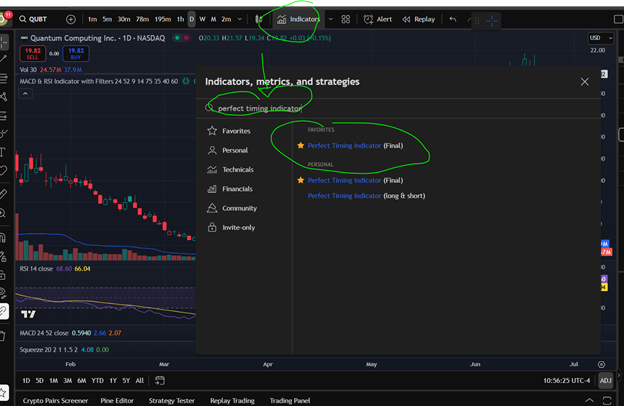Open the Technicals category
This screenshot has width=624, height=406.
pos(230,170)
